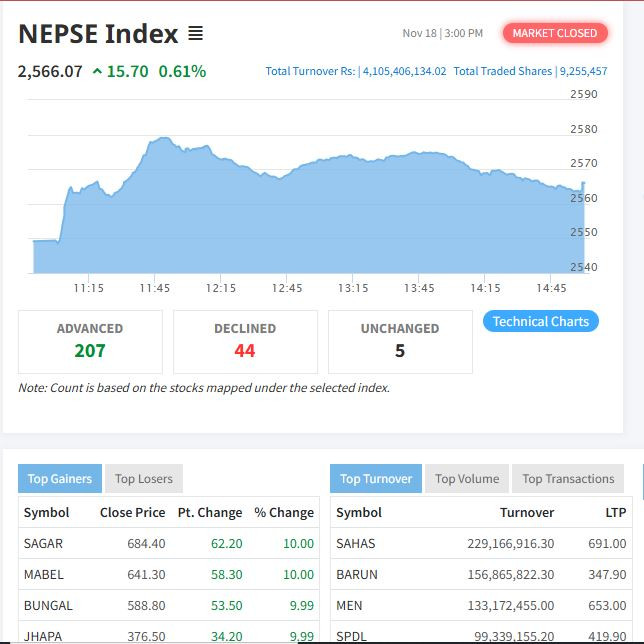The width and height of the screenshot is (644, 644).
Task: Click the Unchanged 5 count box
Action: coord(400,341)
